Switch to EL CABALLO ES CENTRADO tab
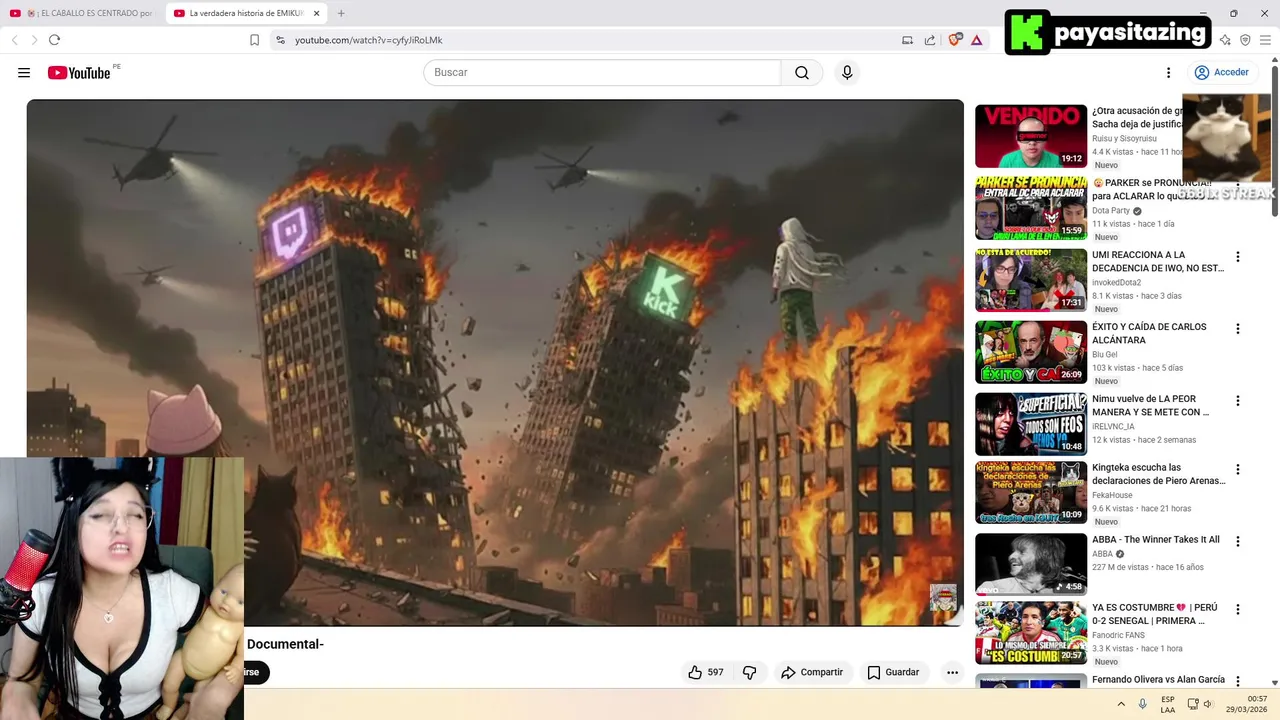 (x=82, y=13)
